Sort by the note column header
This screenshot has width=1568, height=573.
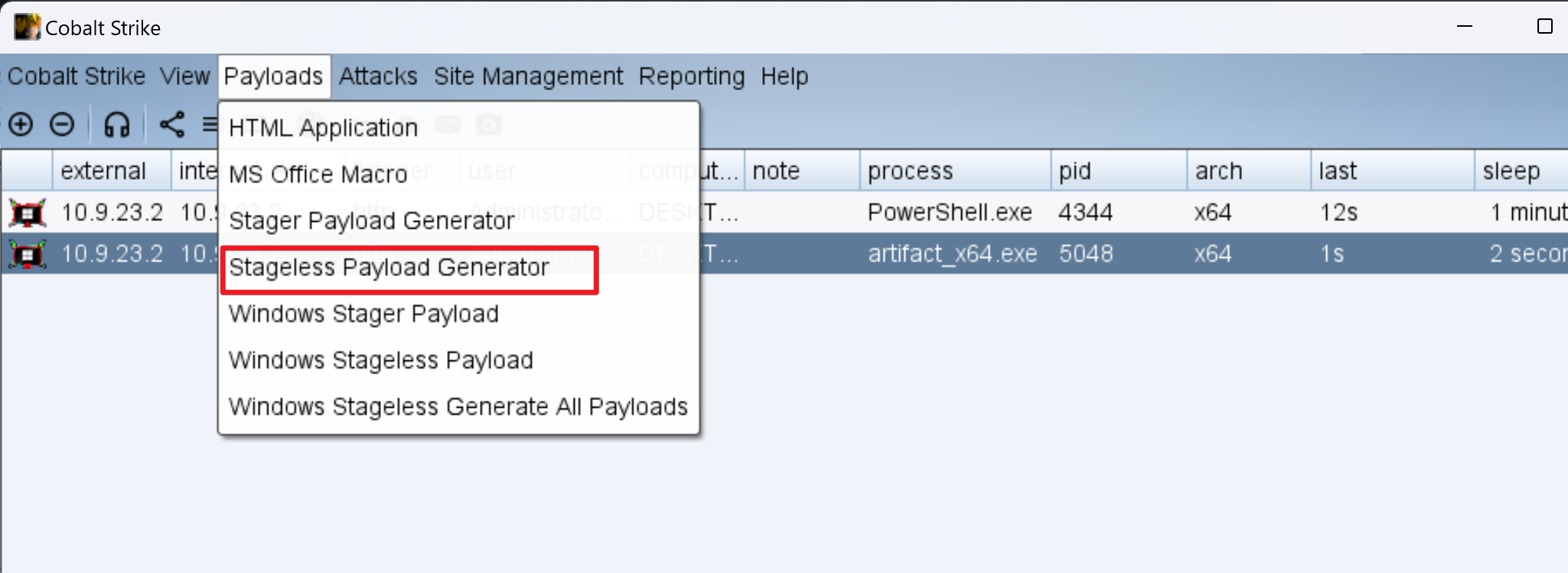[x=802, y=171]
